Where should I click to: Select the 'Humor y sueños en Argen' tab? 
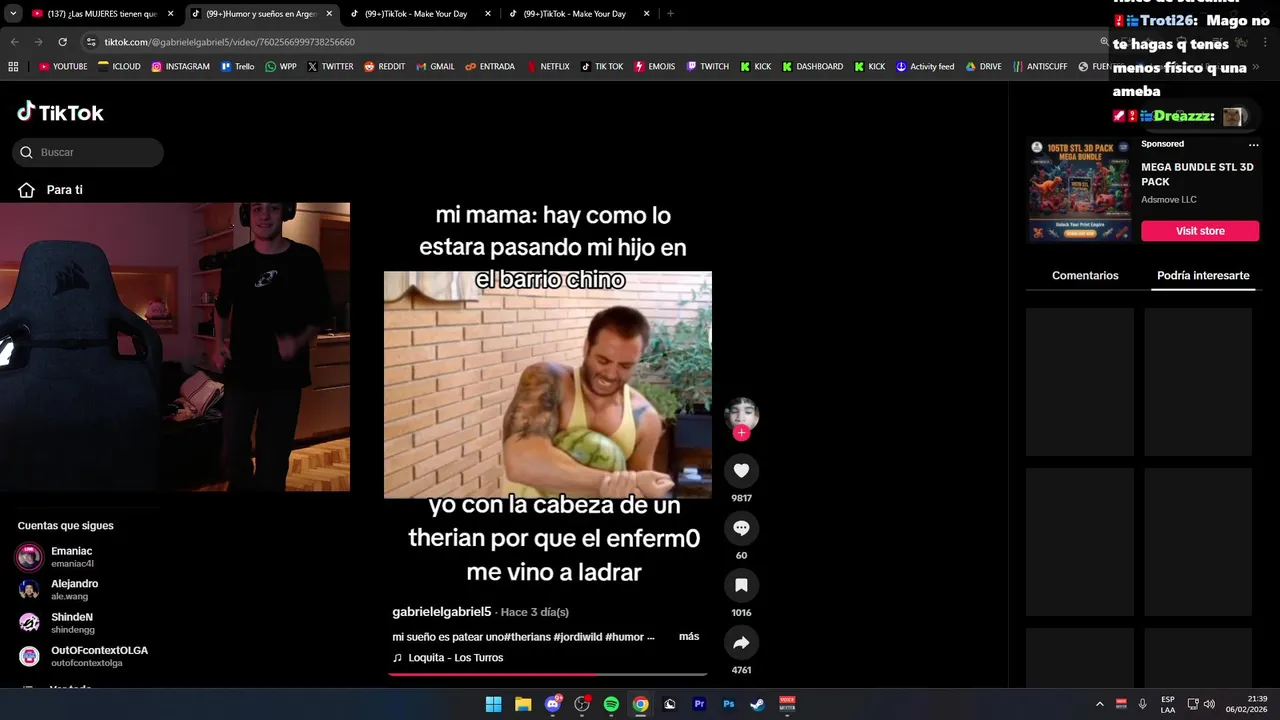260,14
